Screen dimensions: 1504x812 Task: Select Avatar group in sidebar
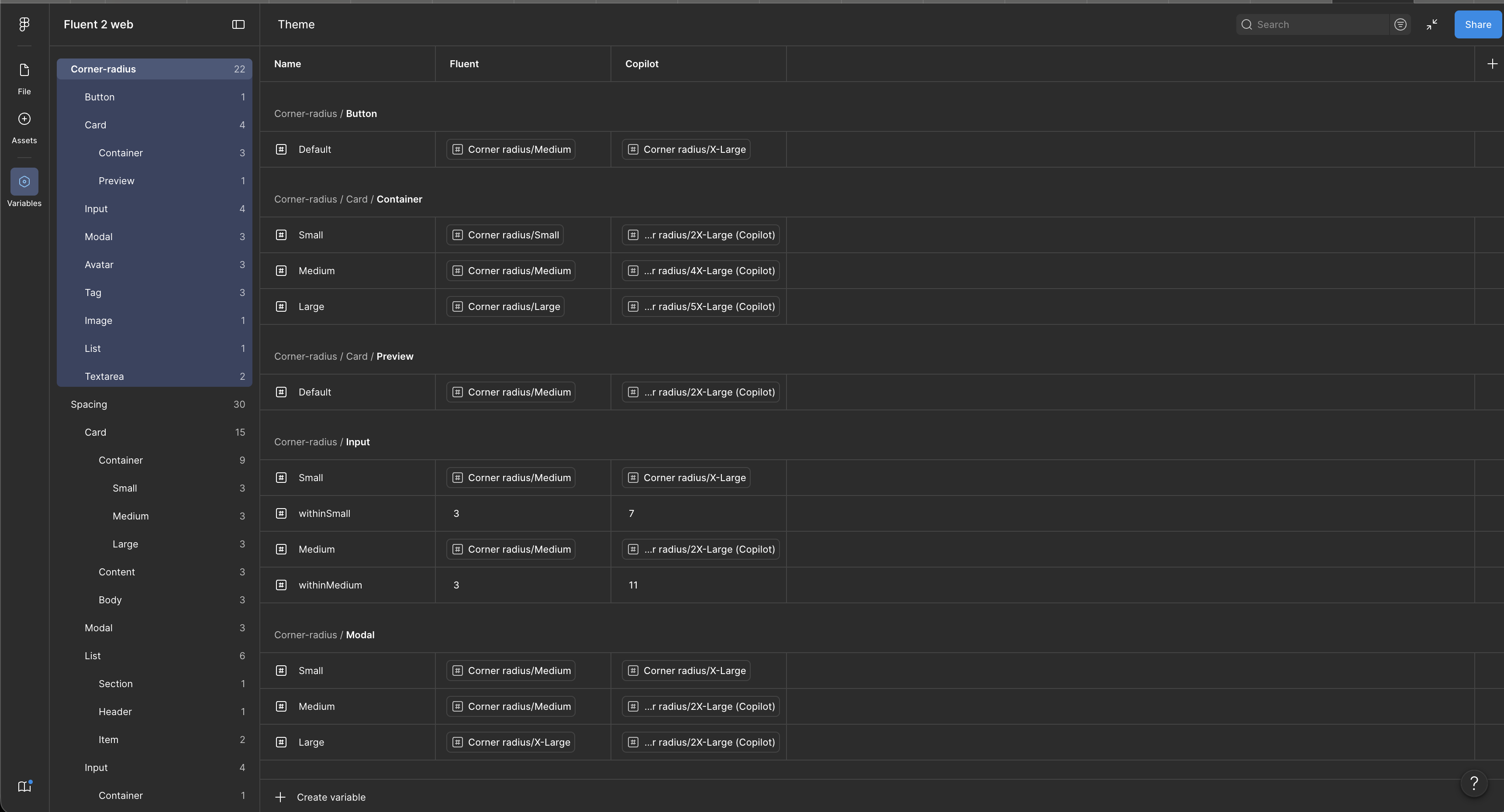pyautogui.click(x=154, y=265)
